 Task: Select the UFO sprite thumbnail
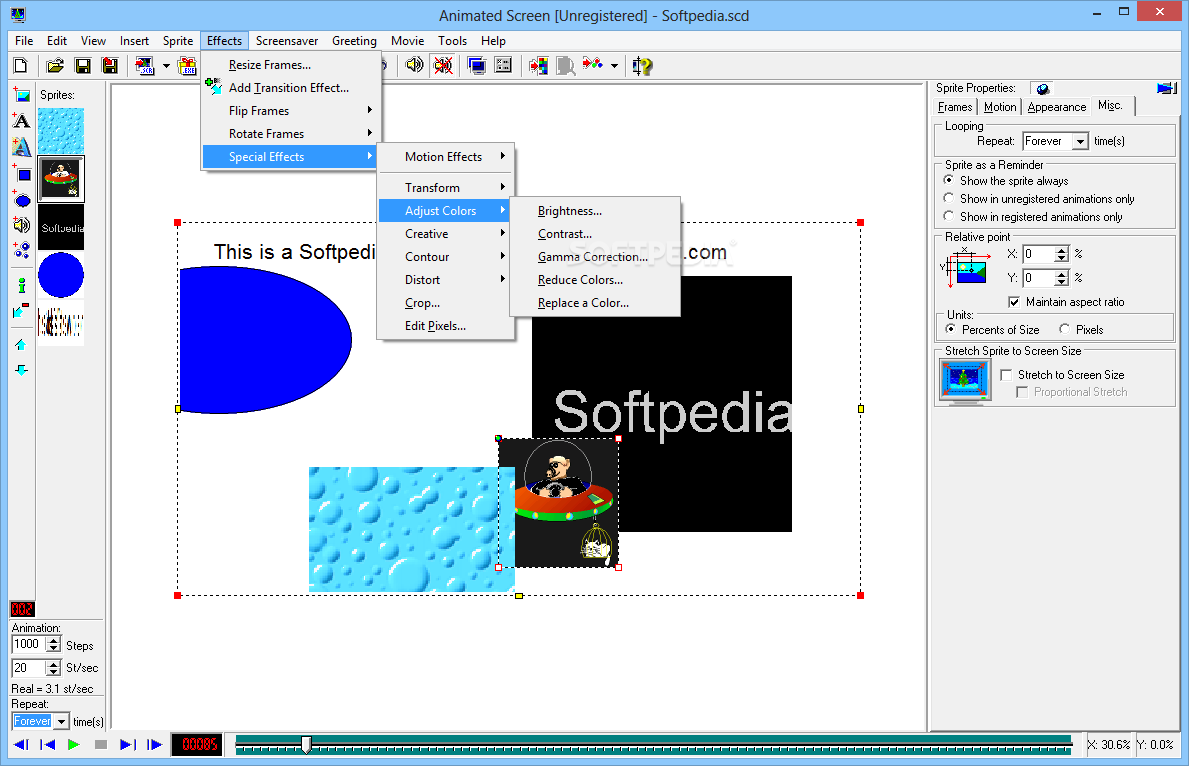(61, 179)
